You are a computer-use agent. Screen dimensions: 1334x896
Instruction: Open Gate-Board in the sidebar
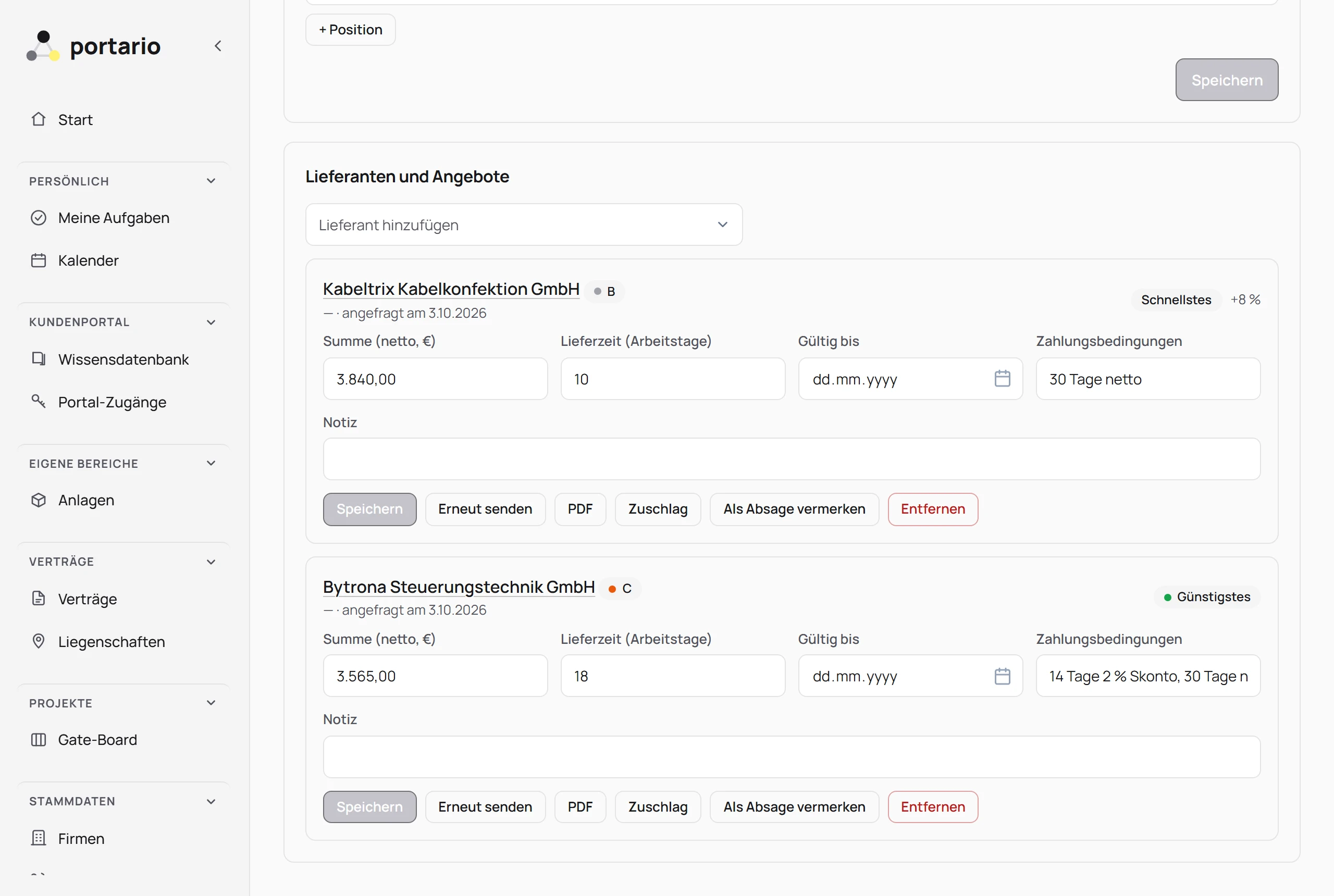[98, 740]
